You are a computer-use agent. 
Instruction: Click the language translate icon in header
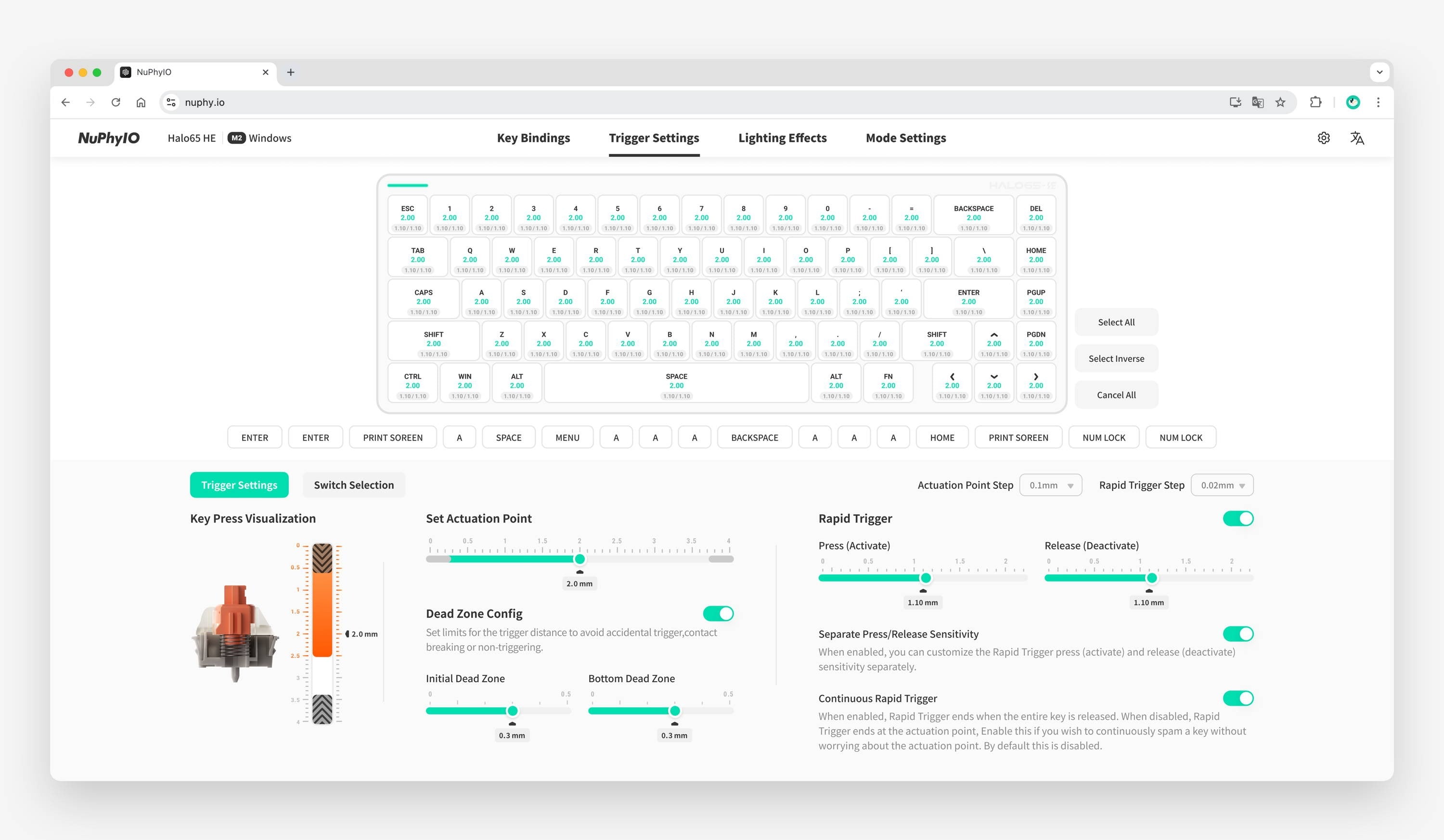(1356, 138)
